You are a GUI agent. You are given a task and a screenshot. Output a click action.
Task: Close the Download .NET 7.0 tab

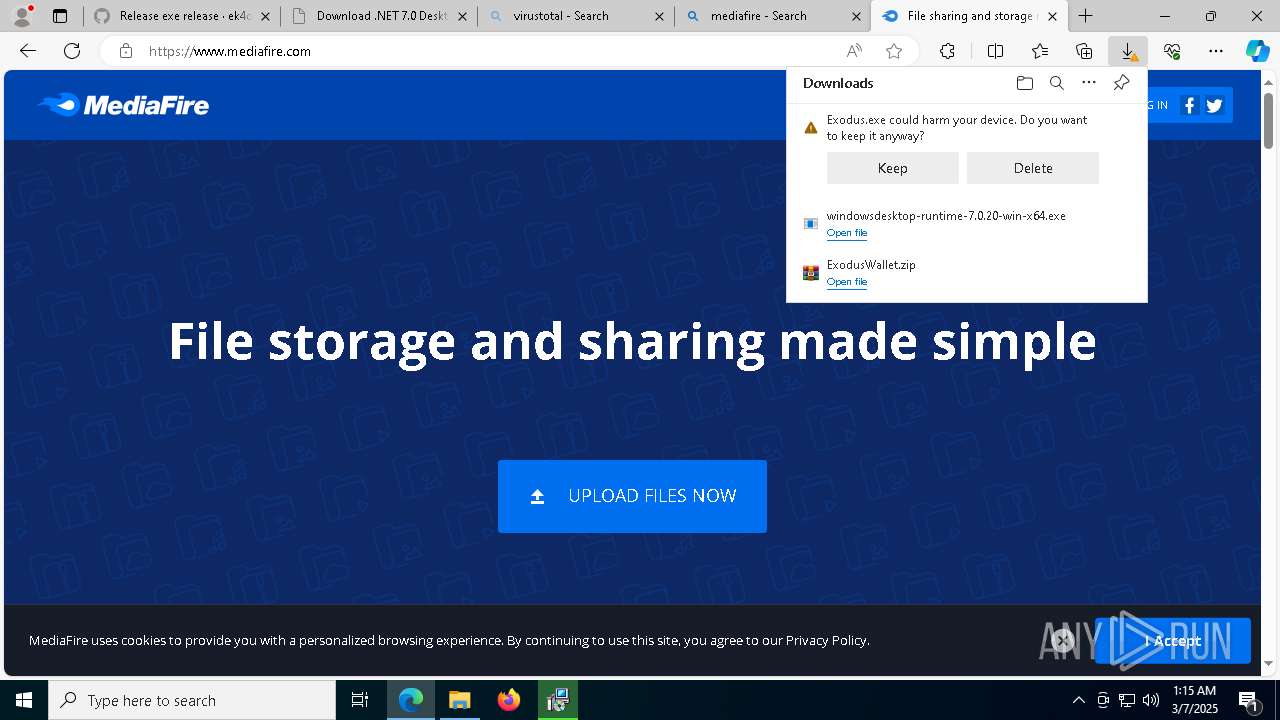(462, 16)
